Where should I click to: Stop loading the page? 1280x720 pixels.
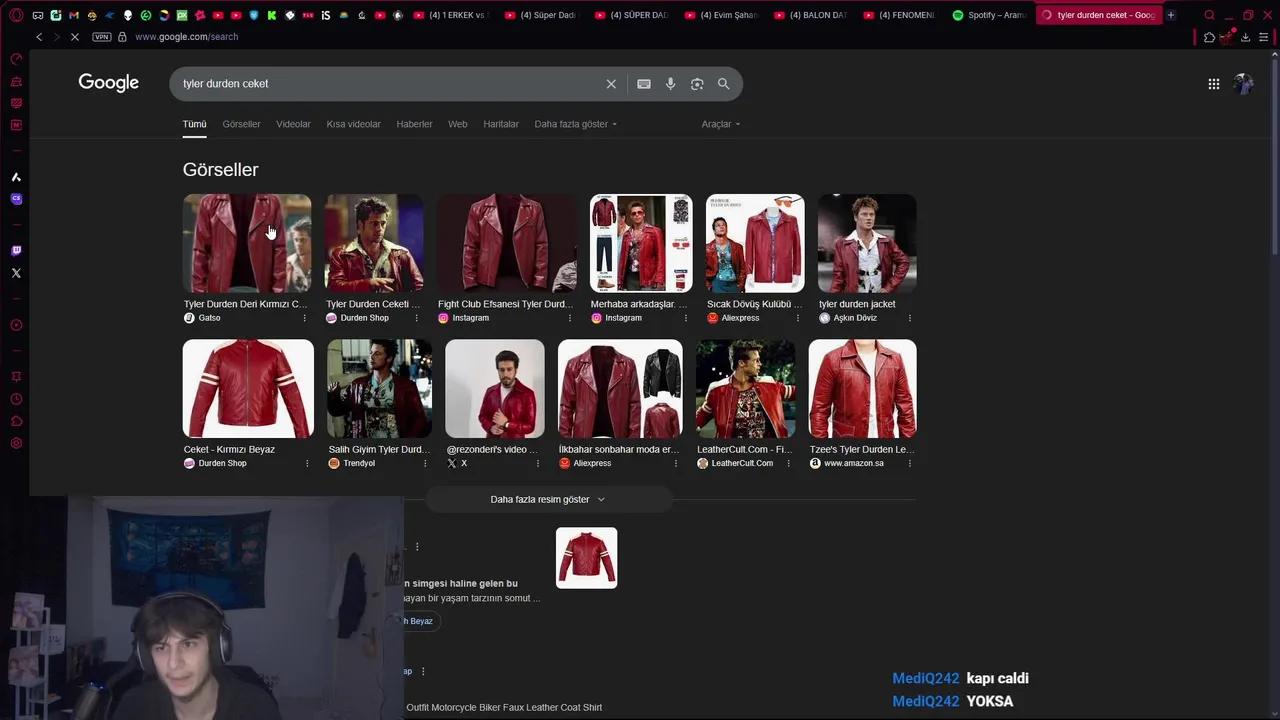75,37
